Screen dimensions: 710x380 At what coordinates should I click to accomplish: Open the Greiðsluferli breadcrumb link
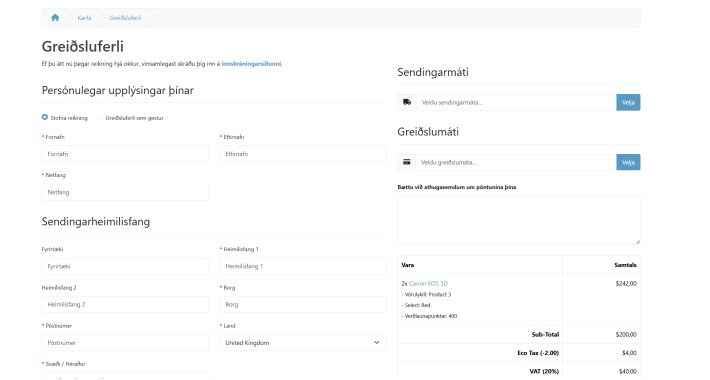125,18
